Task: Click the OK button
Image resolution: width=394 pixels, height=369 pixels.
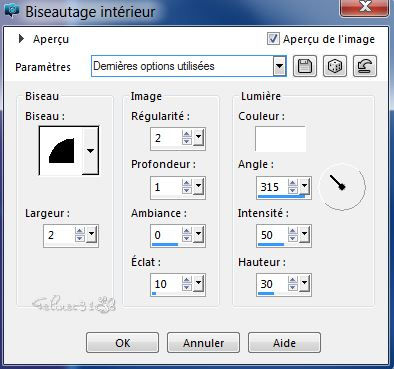Action: (x=122, y=343)
